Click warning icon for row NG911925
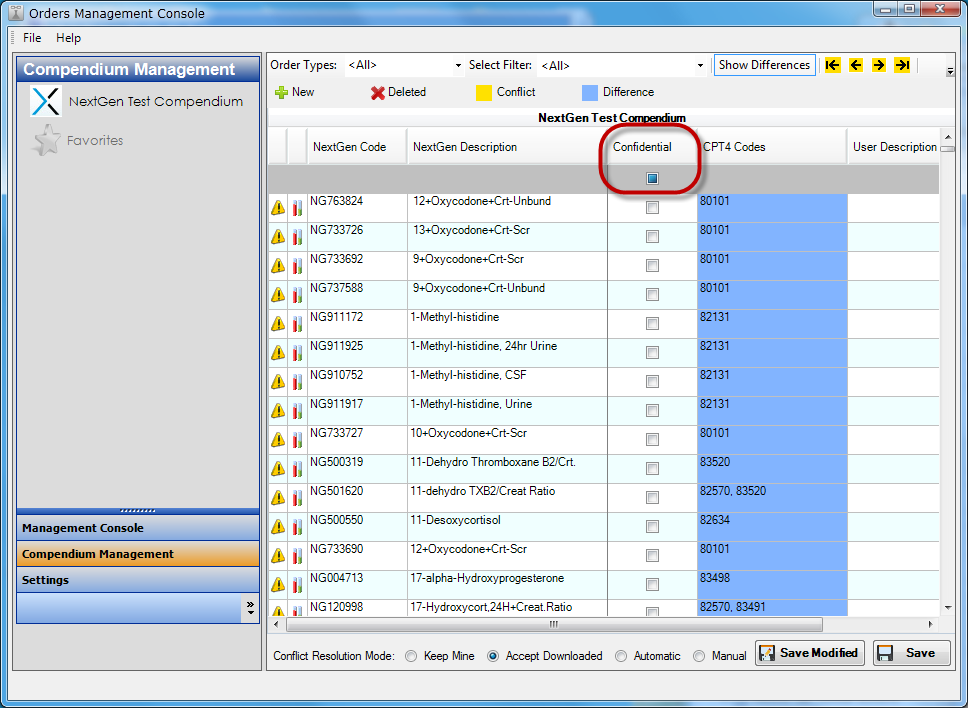 (278, 352)
